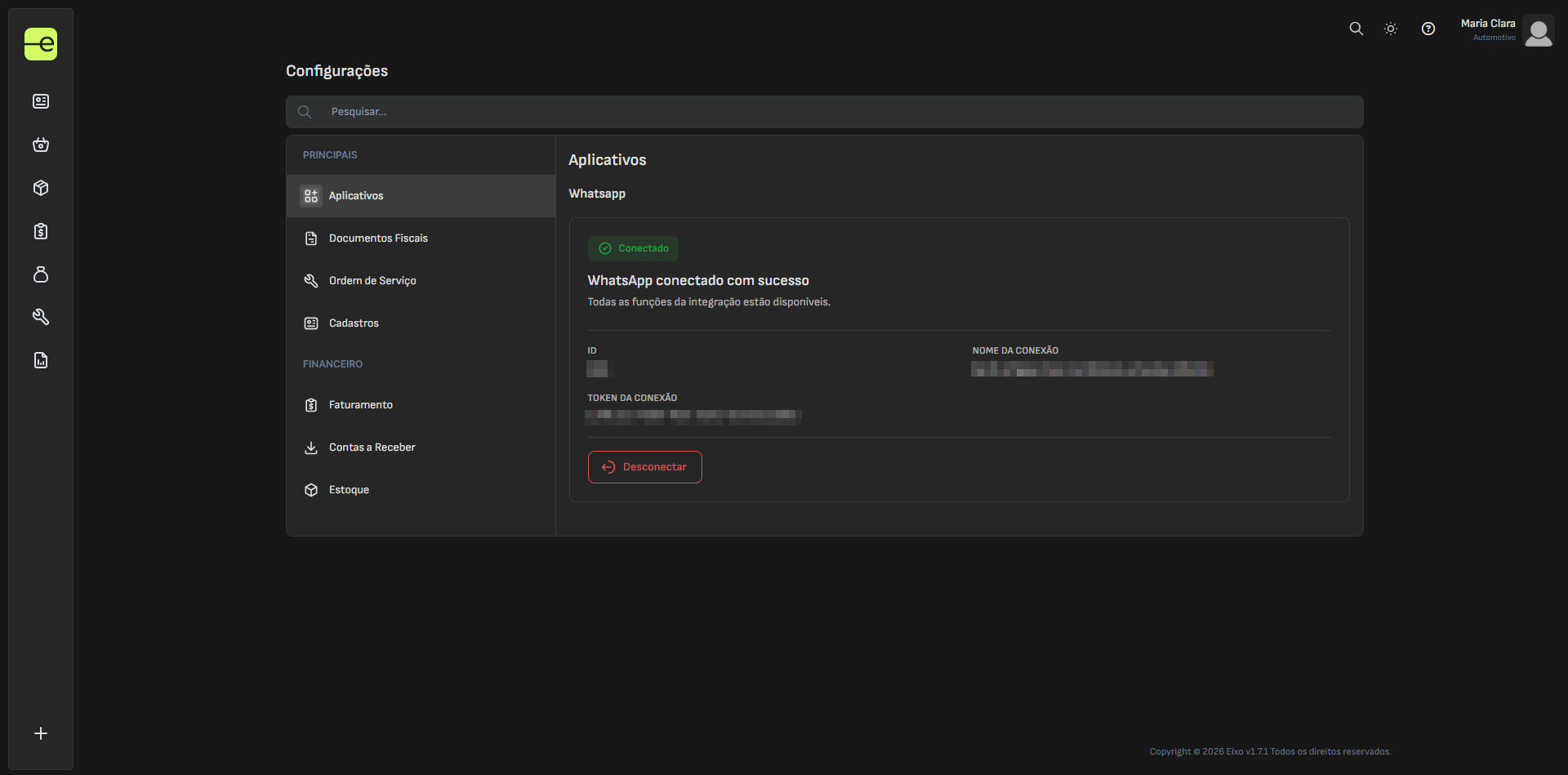1568x775 pixels.
Task: Toggle light theme with sun icon
Action: point(1391,29)
